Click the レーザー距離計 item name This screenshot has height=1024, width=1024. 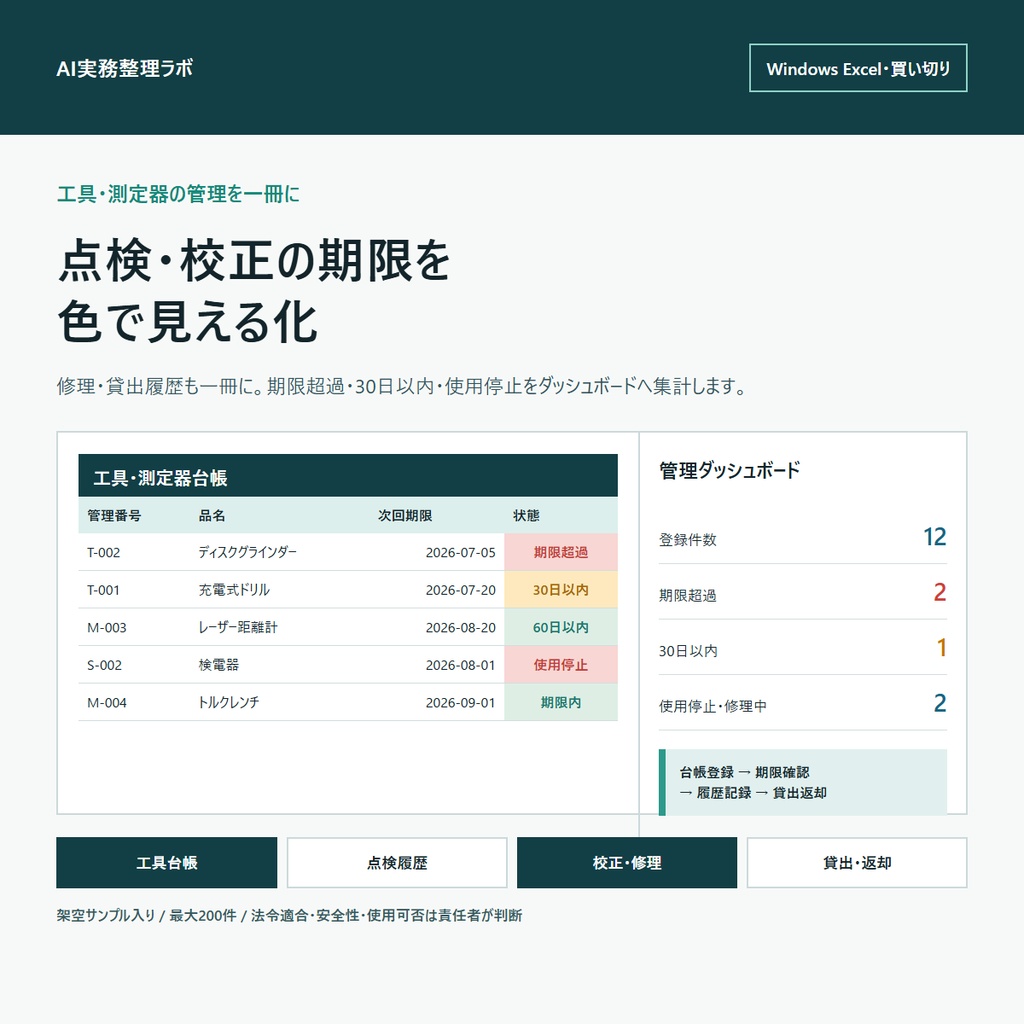pos(238,628)
